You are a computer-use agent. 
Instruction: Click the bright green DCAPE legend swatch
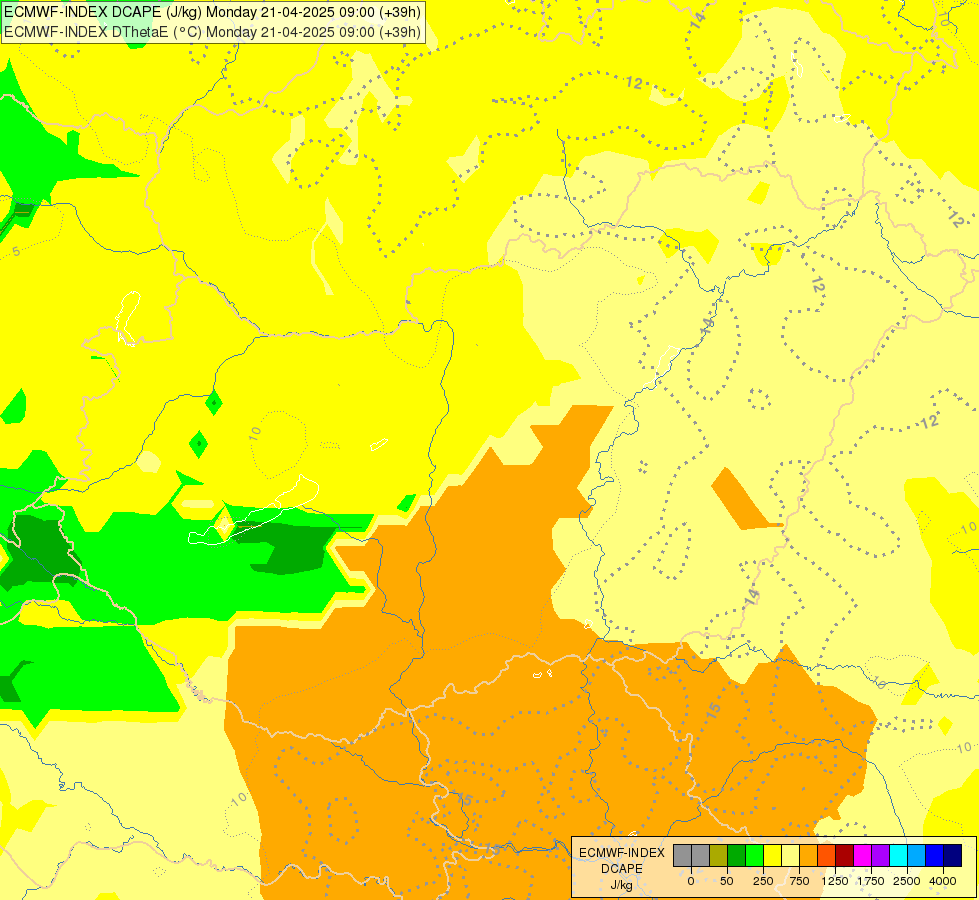[x=755, y=855]
